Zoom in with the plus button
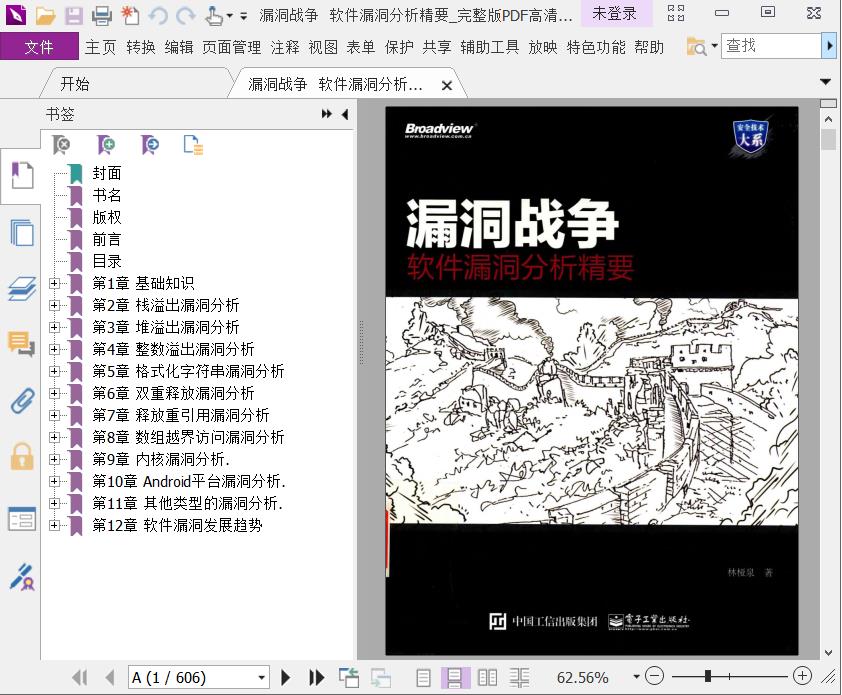This screenshot has height=695, width=842. (x=802, y=676)
